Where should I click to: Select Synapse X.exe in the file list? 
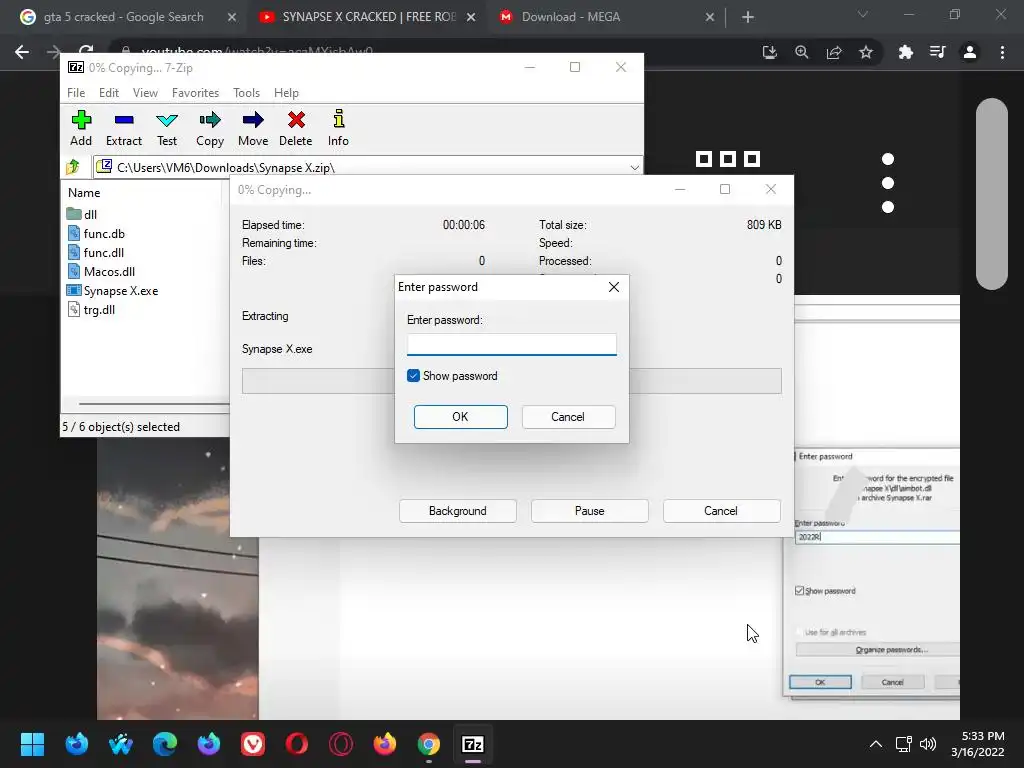click(112, 291)
